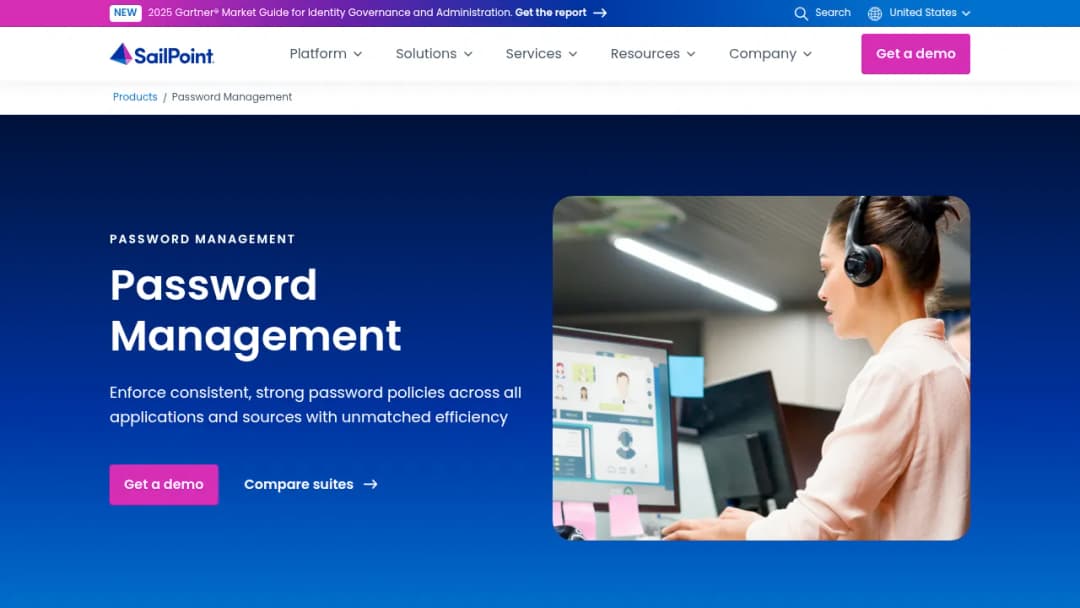Image resolution: width=1080 pixels, height=608 pixels.
Task: Open the Get the report link
Action: pyautogui.click(x=561, y=12)
